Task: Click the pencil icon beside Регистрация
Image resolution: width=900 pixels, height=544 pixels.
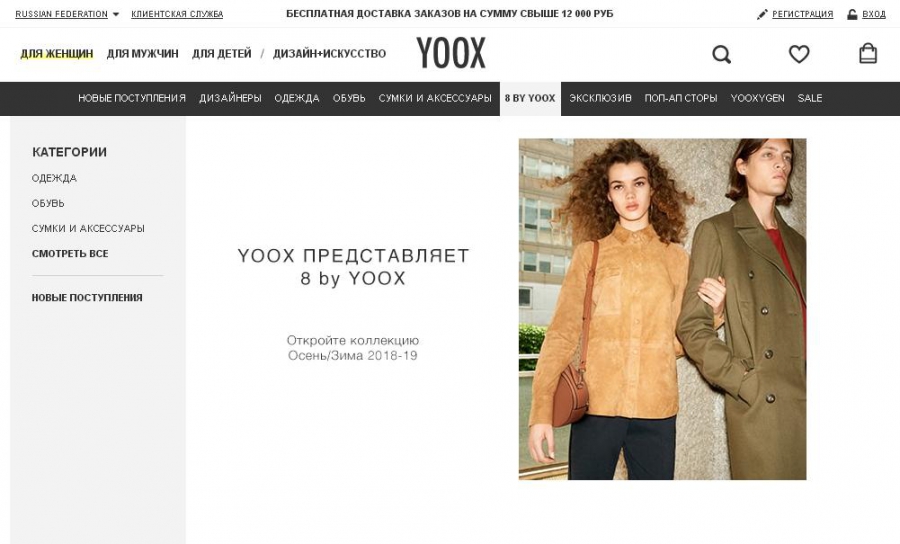Action: coord(762,14)
